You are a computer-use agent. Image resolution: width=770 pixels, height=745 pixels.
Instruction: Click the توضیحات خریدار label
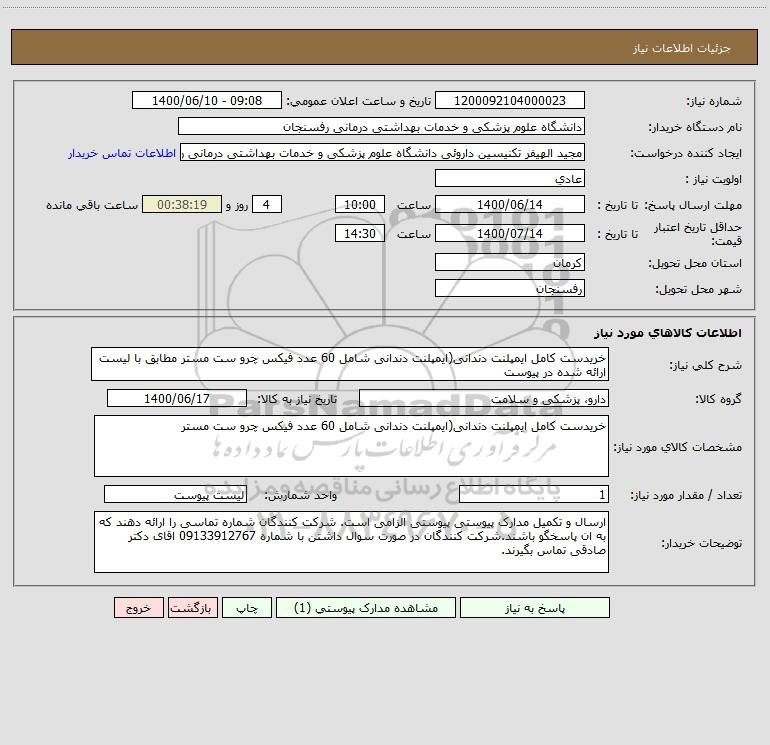pyautogui.click(x=702, y=543)
